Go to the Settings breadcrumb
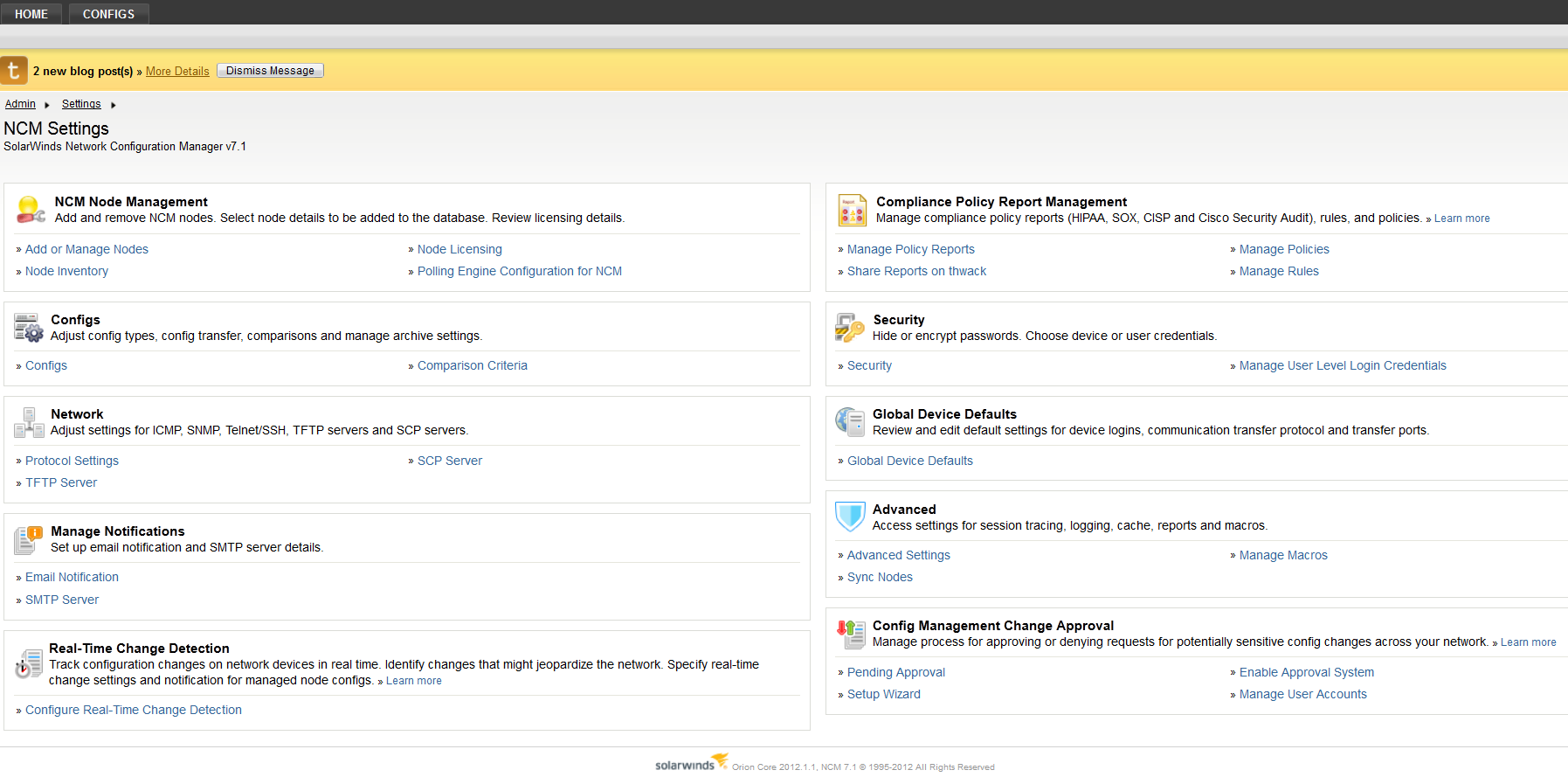The width and height of the screenshot is (1568, 784). tap(81, 104)
